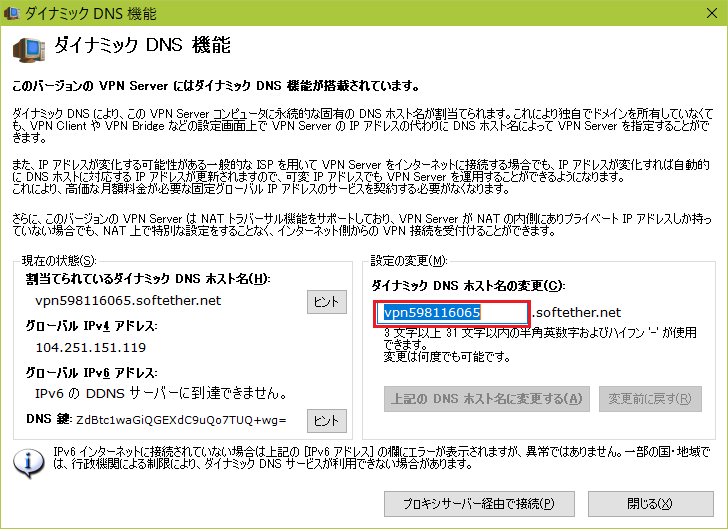Click the 現在の状態(S) group label
The height and width of the screenshot is (529, 728).
tap(59, 261)
